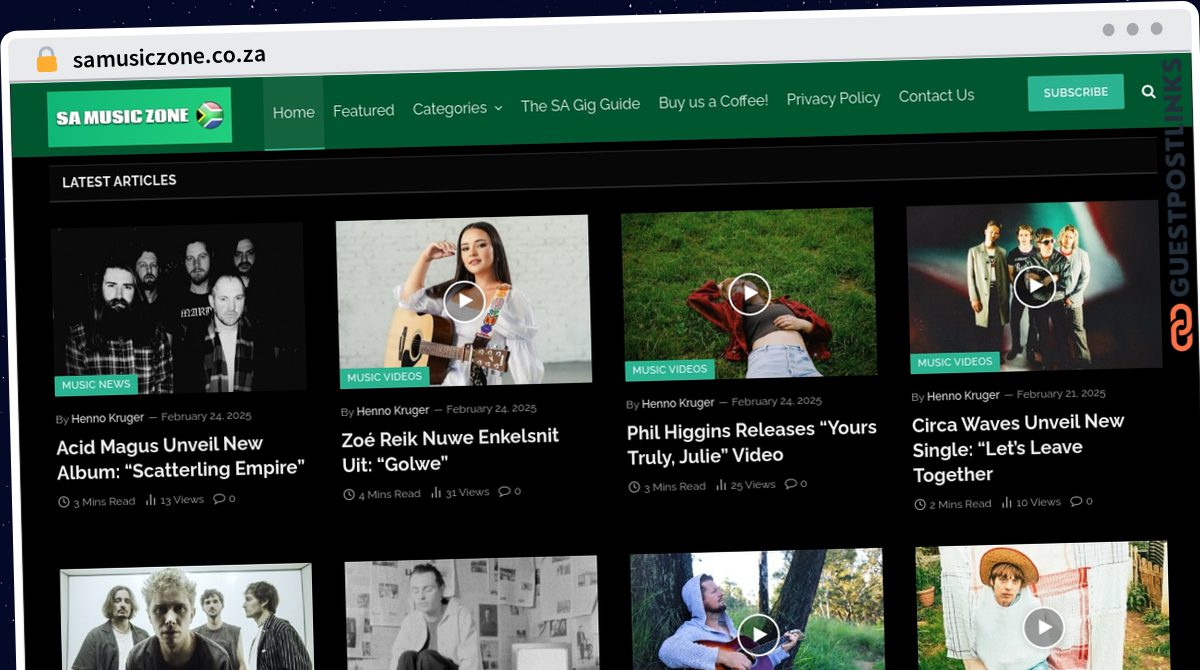Click the SUBSCRIBE button
This screenshot has height=670, width=1200.
pyautogui.click(x=1076, y=91)
